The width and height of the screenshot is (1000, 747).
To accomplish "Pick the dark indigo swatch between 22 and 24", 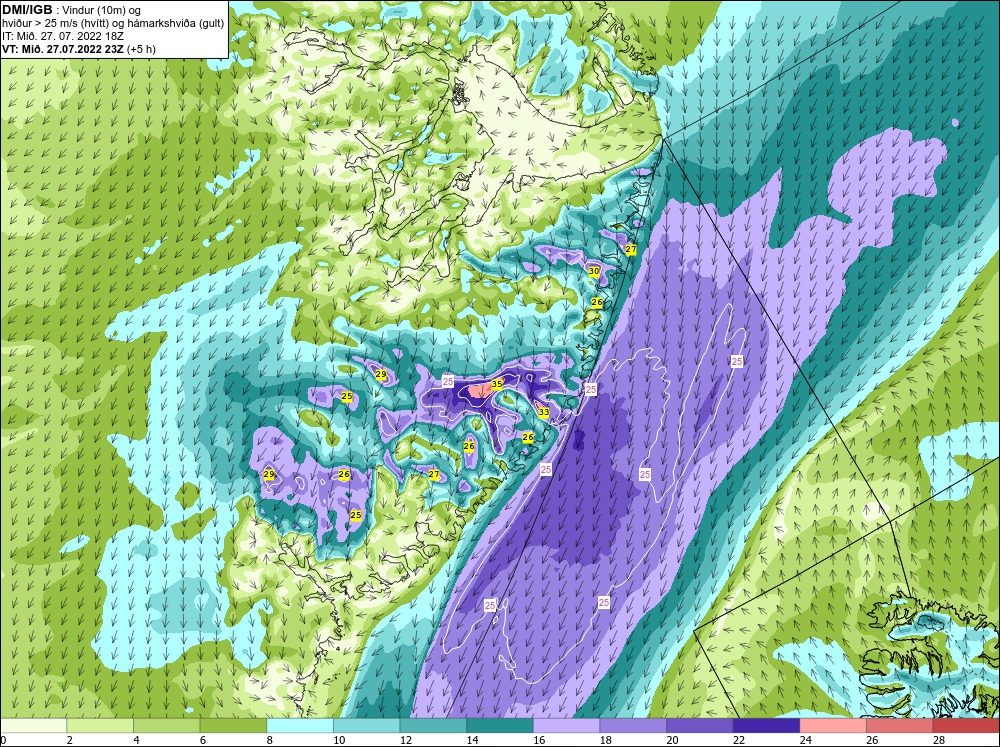I will click(766, 725).
